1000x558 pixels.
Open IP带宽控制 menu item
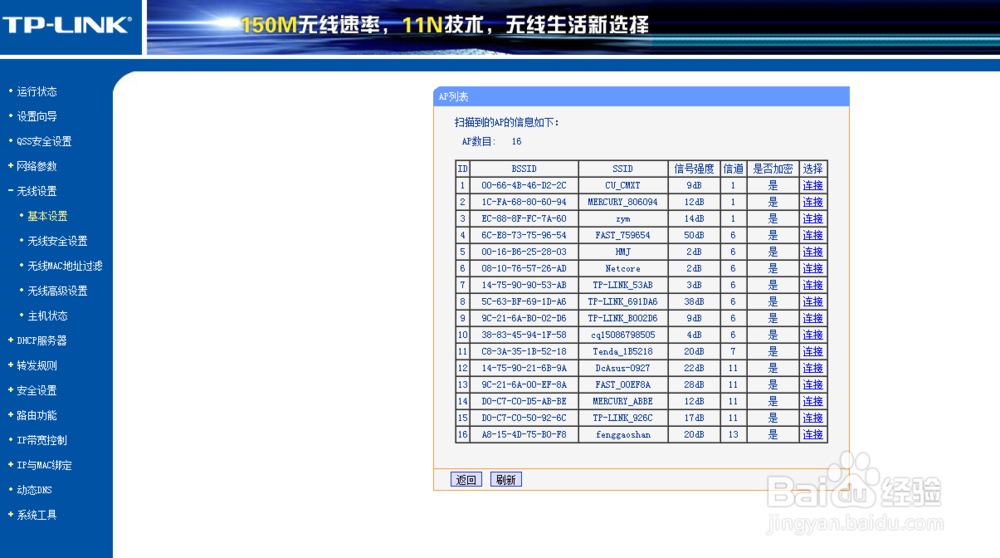click(41, 439)
